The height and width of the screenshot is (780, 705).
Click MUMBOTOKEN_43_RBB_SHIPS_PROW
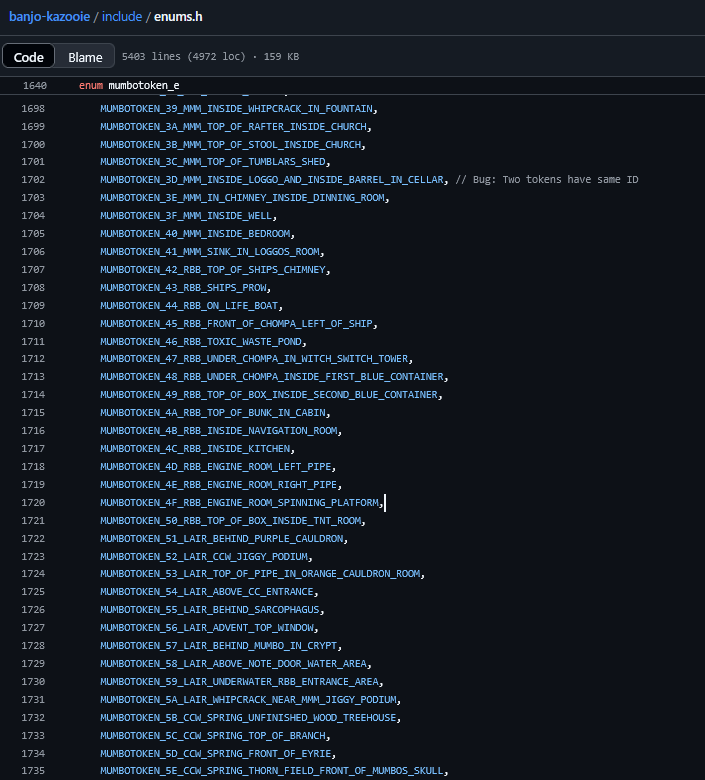pyautogui.click(x=183, y=288)
